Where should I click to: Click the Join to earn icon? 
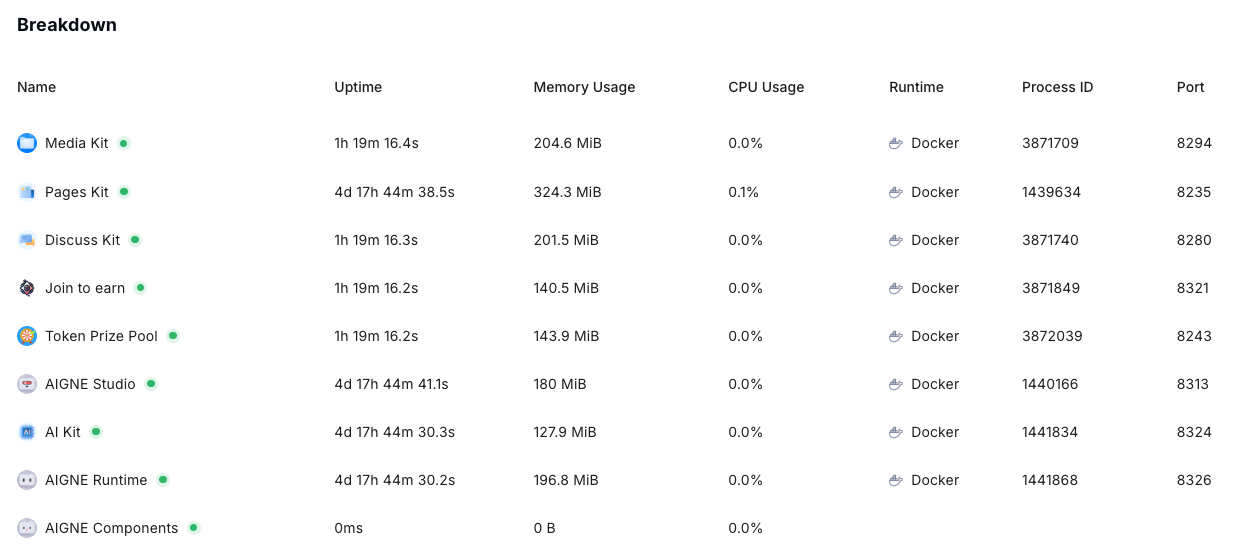click(x=27, y=288)
